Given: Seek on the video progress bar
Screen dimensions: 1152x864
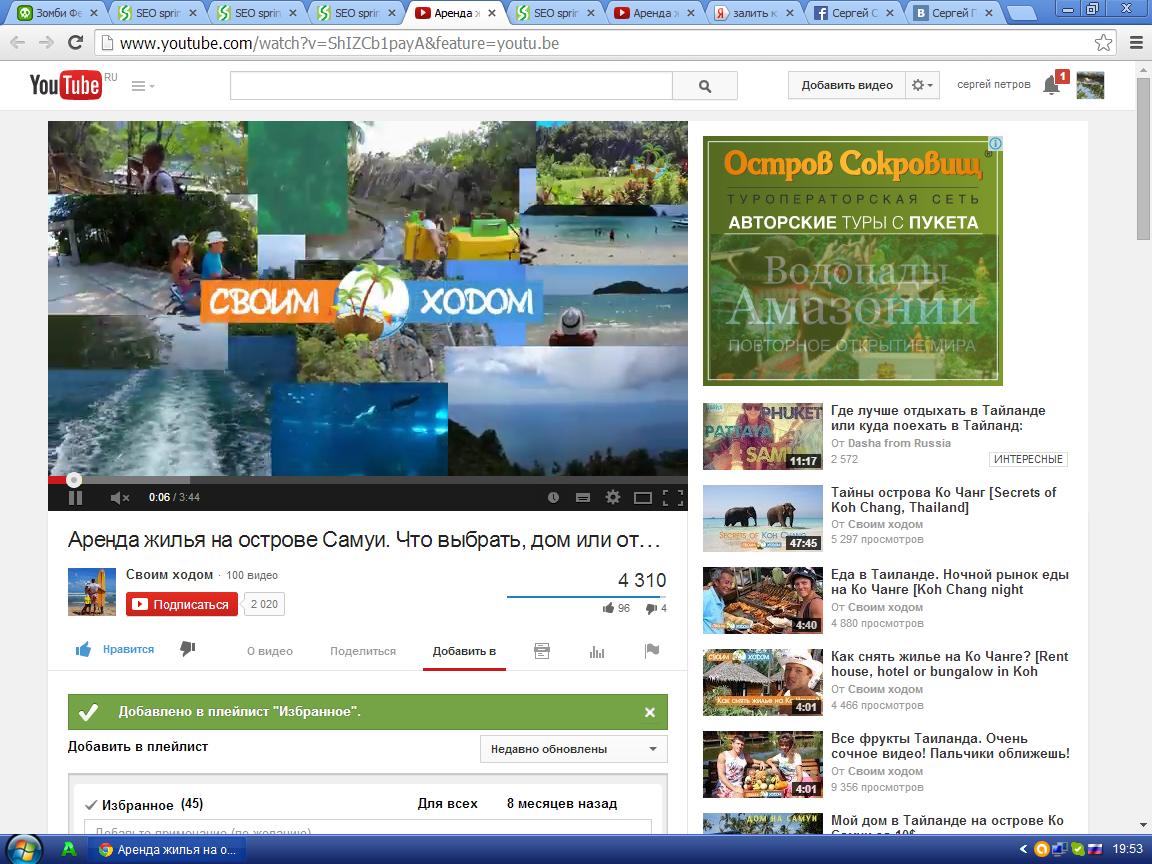Looking at the screenshot, I should (367, 480).
